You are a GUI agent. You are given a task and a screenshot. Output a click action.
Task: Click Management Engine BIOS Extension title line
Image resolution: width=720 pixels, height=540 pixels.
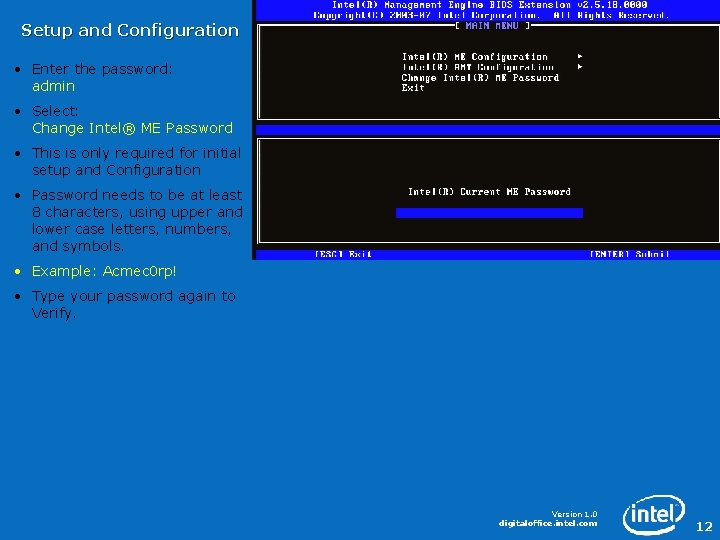click(x=489, y=5)
